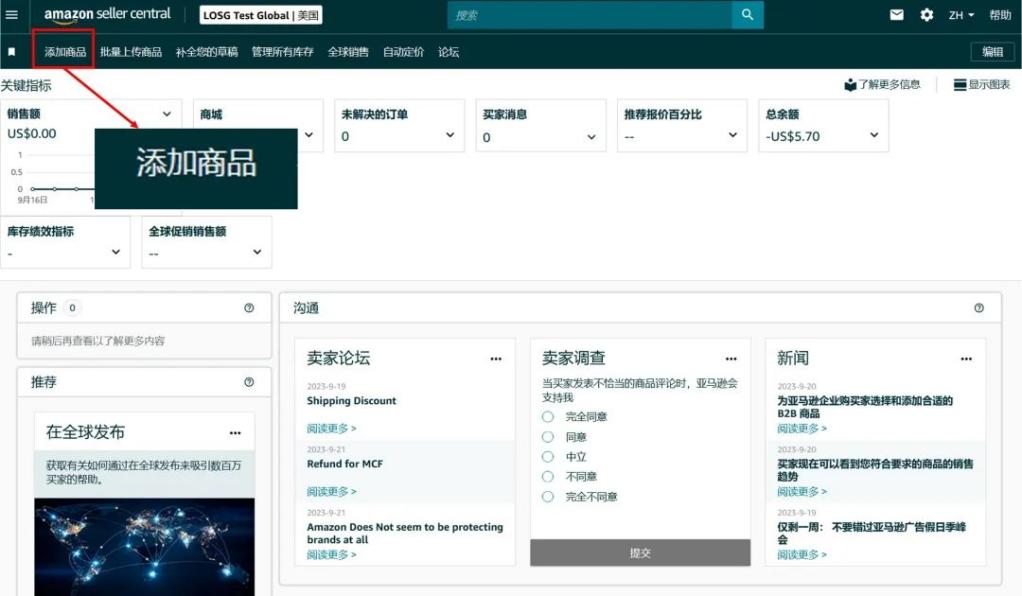
Task: Open 卖家论坛 card three-dot menu
Action: 496,359
